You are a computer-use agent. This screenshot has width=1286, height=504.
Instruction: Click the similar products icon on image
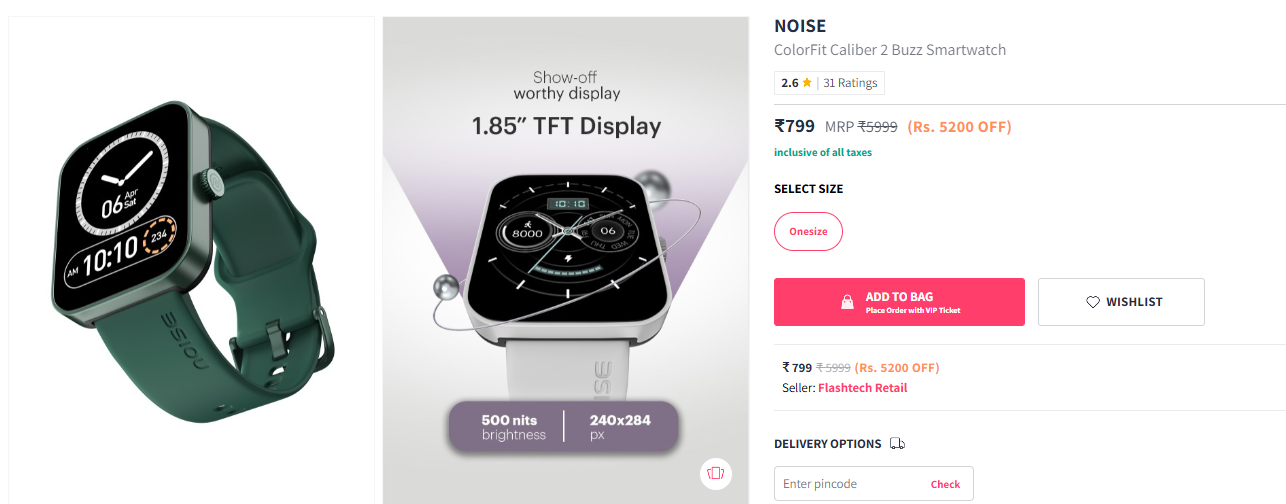[715, 472]
